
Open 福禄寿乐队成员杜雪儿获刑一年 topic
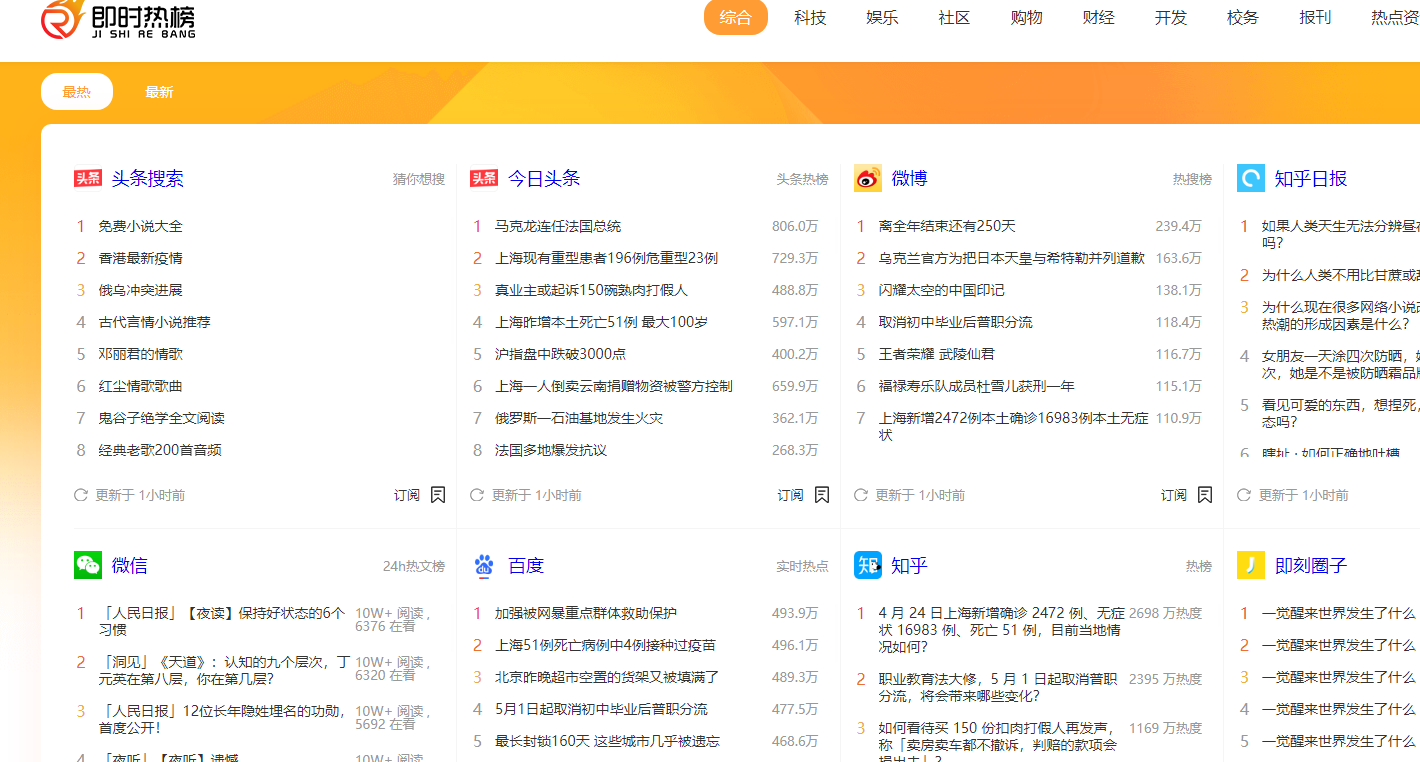[x=977, y=386]
